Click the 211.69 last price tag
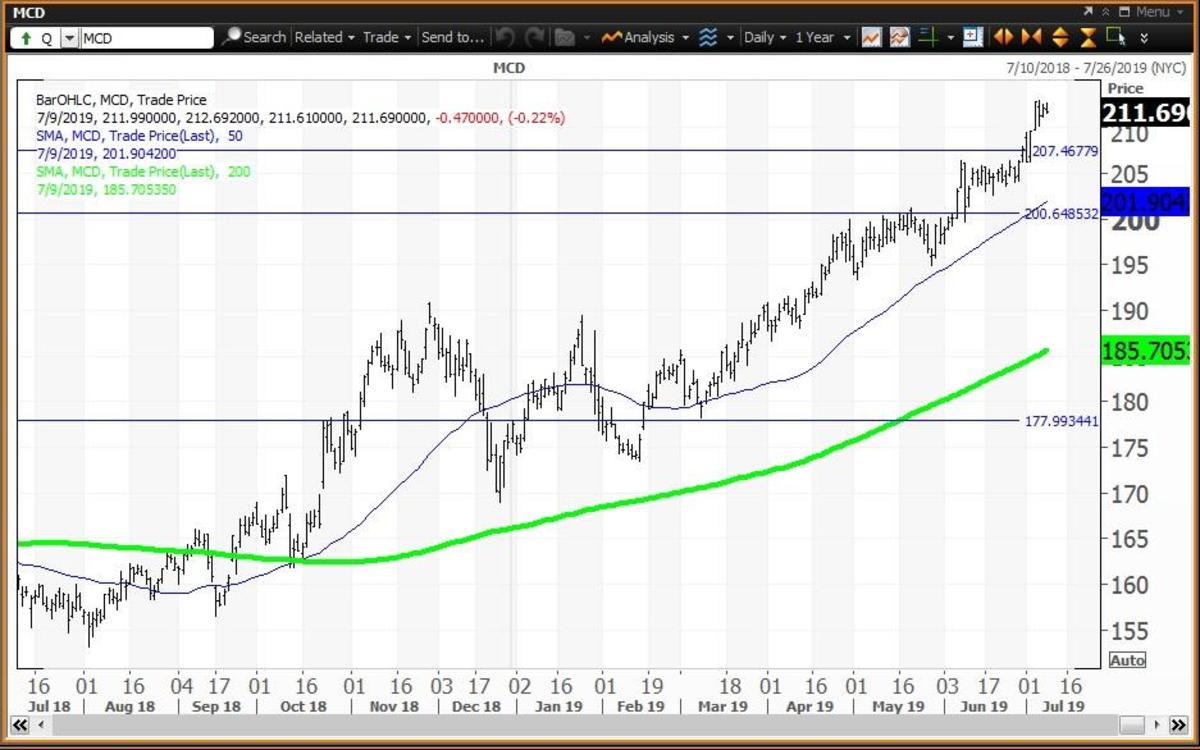The width and height of the screenshot is (1200, 750). (1144, 112)
